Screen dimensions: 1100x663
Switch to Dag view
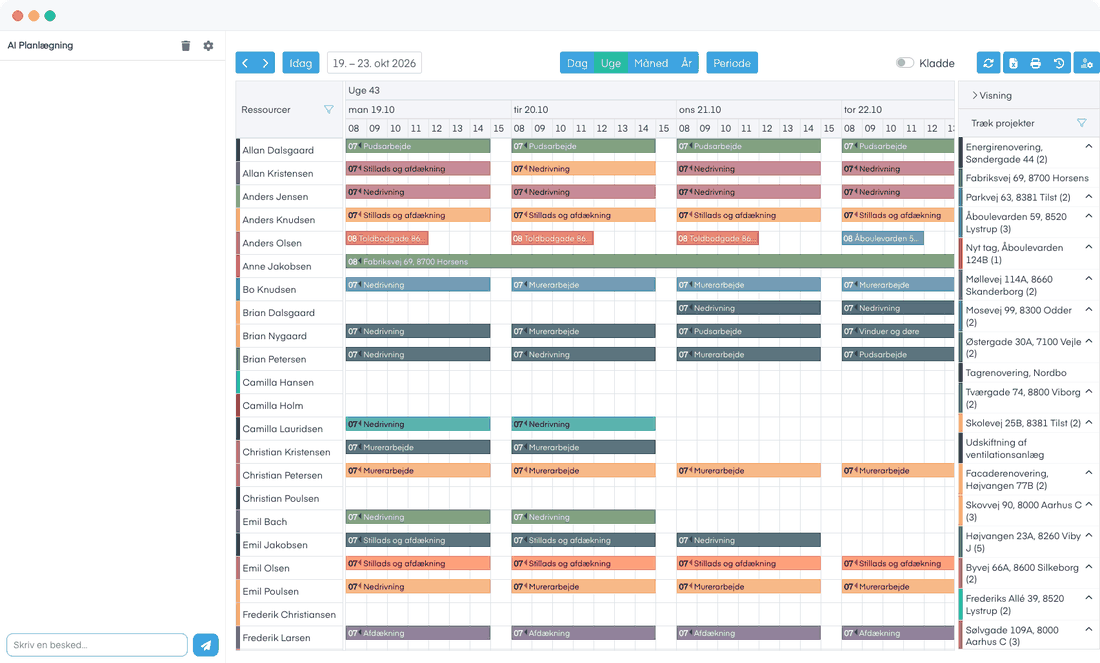577,63
